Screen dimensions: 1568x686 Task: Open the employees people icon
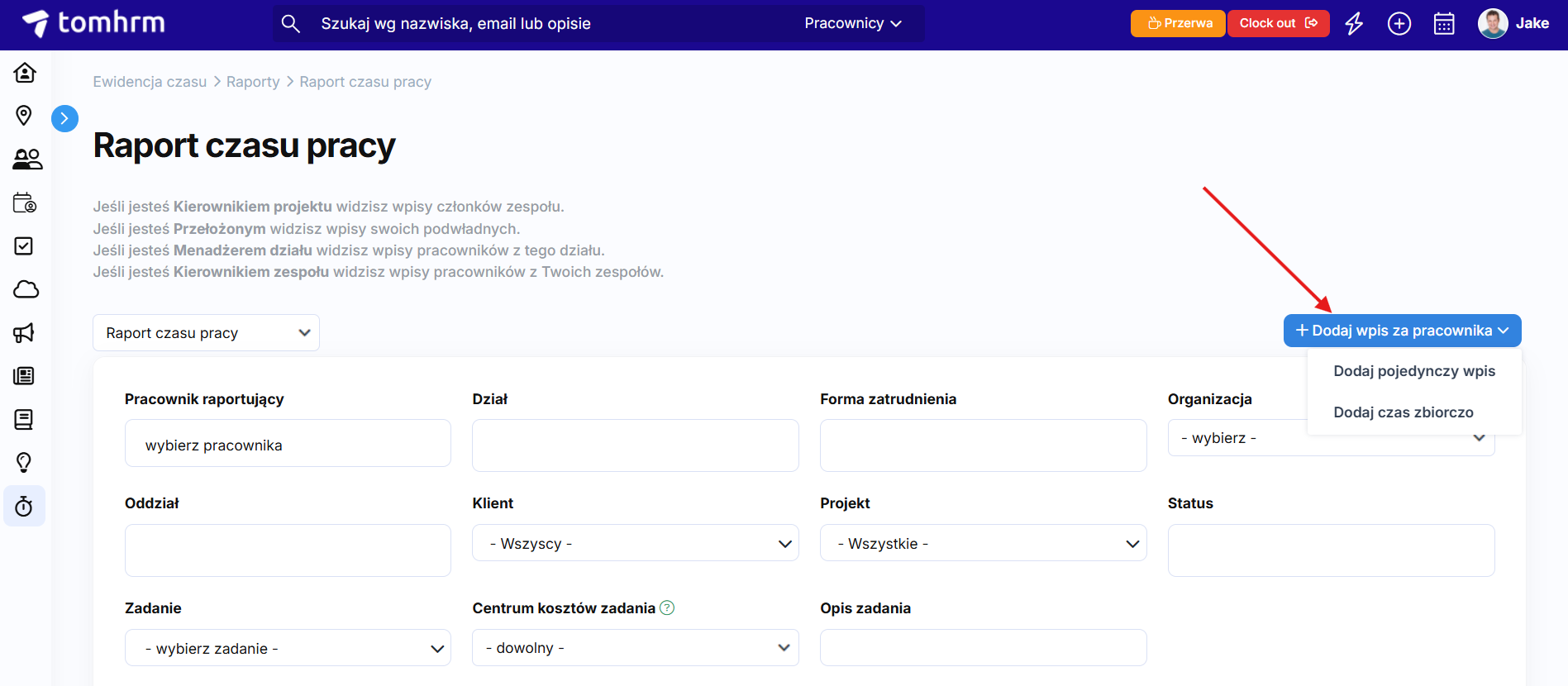pyautogui.click(x=26, y=159)
